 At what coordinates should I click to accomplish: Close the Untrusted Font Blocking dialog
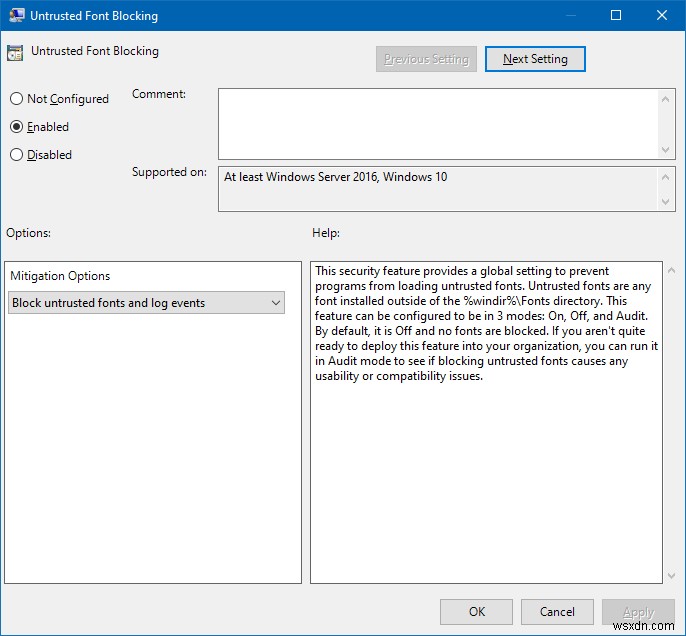click(x=662, y=15)
